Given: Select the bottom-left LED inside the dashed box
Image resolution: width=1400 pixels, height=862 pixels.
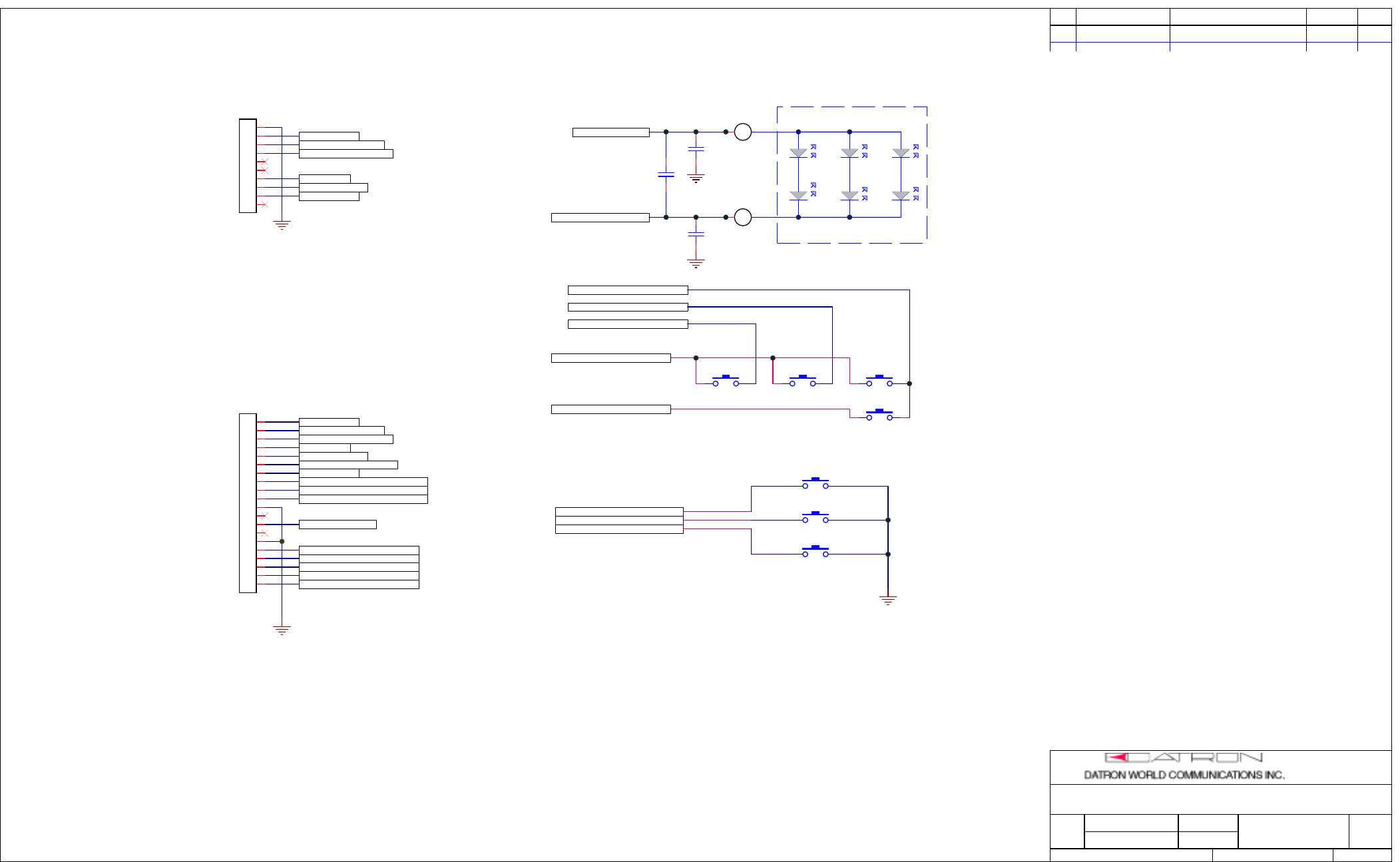Looking at the screenshot, I should coord(798,196).
